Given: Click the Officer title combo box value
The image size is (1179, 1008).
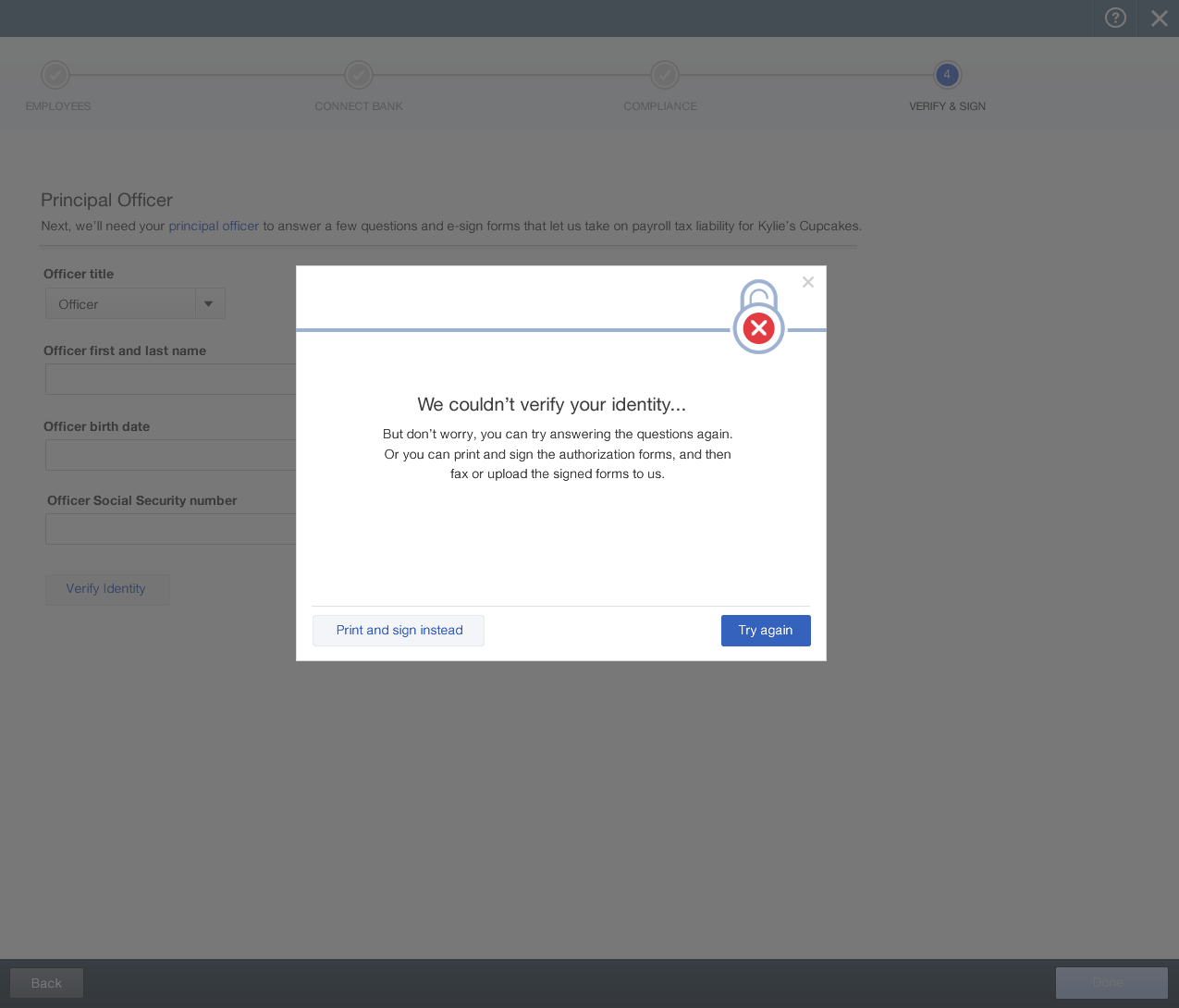Looking at the screenshot, I should pyautogui.click(x=120, y=304).
